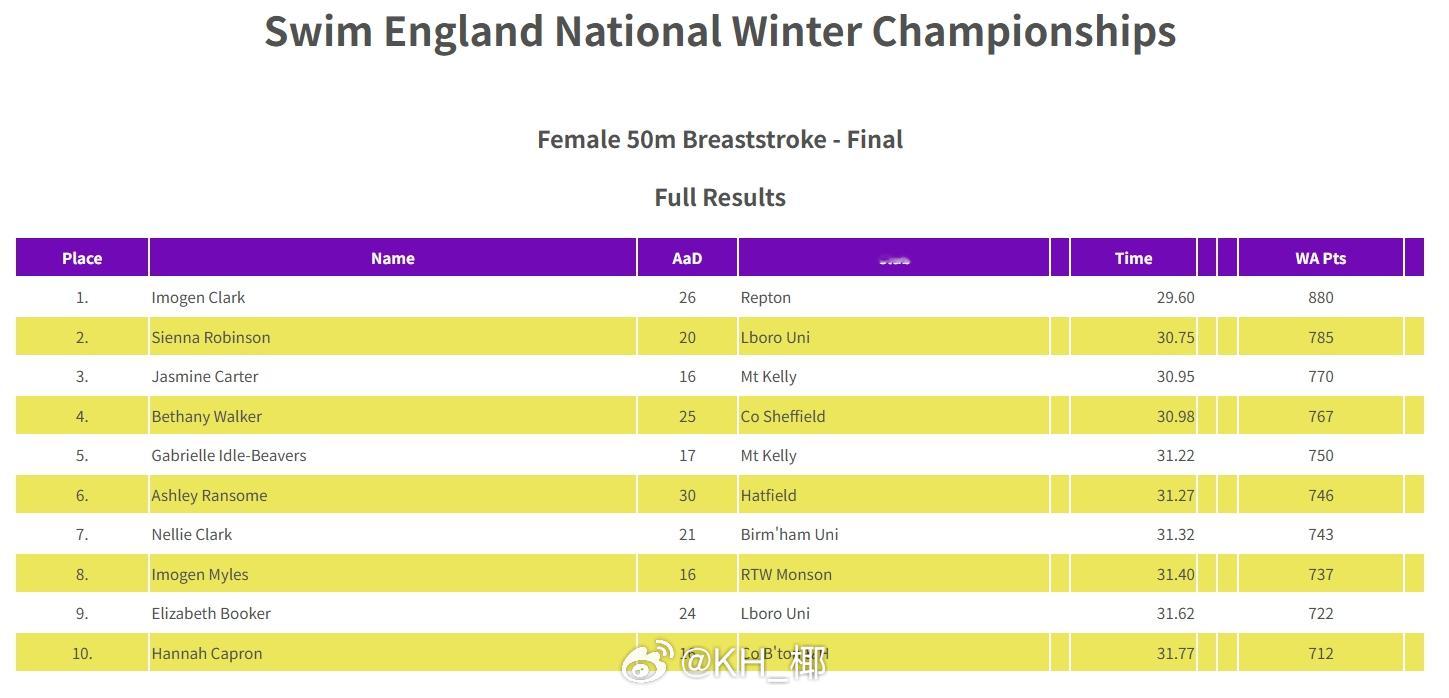
Task: Select the Co Sheffield club cell
Action: (783, 417)
